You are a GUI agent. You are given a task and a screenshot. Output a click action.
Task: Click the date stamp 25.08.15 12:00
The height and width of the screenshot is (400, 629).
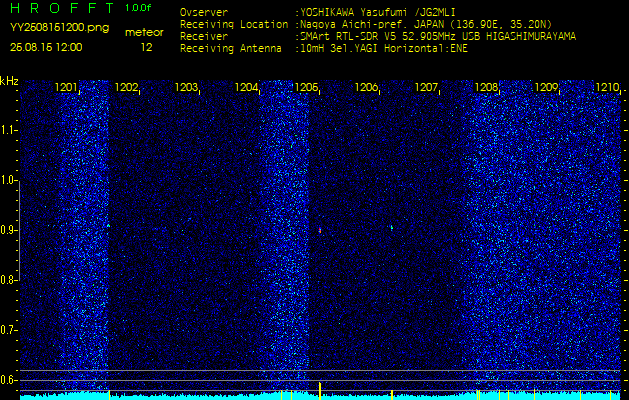point(46,47)
